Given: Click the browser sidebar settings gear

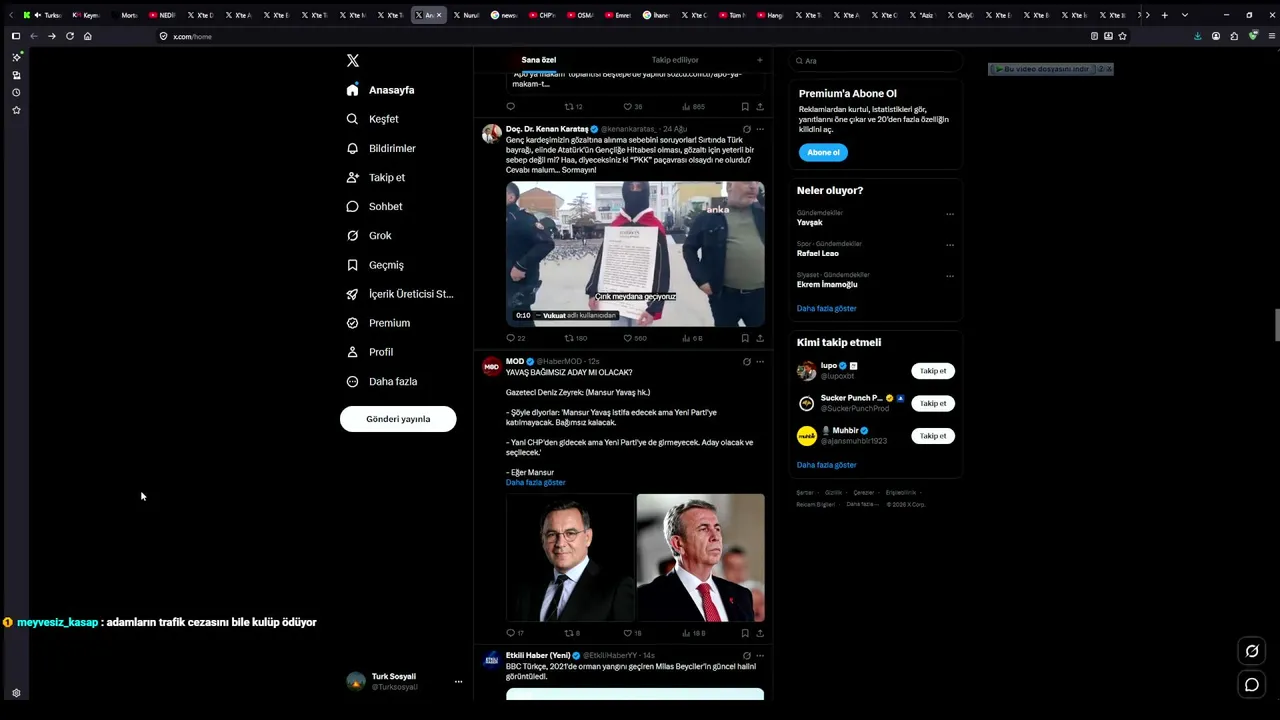Looking at the screenshot, I should 16,693.
